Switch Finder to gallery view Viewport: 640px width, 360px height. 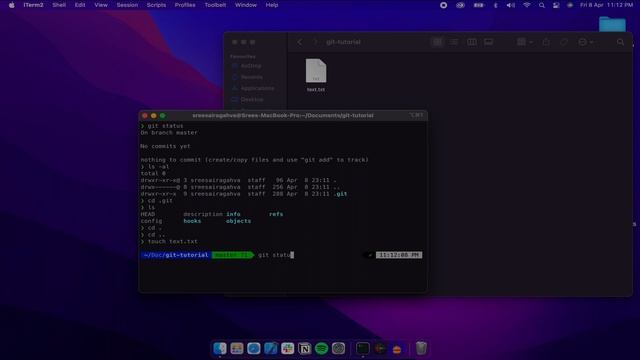click(488, 42)
